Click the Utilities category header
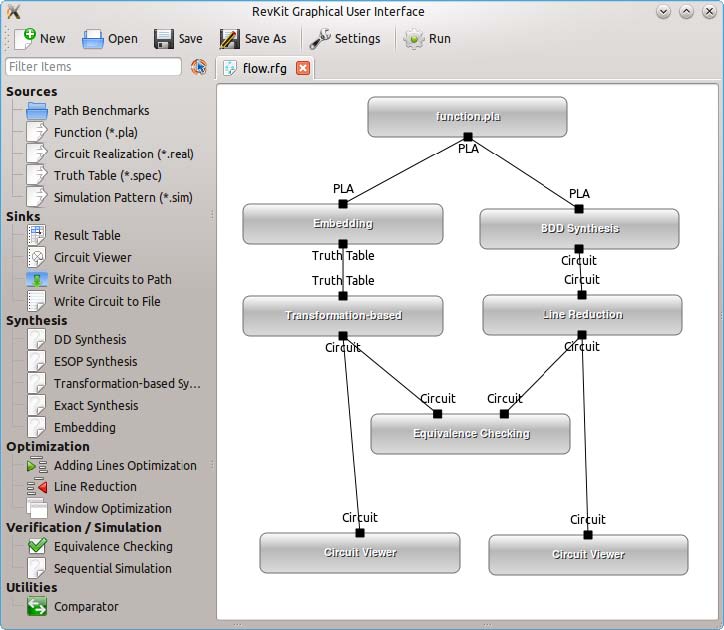 click(31, 588)
